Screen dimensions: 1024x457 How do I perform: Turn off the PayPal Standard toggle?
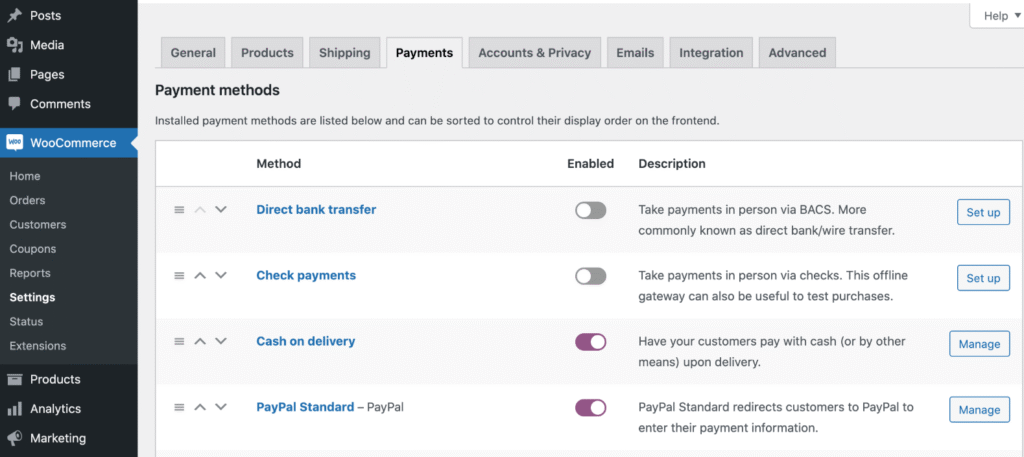(590, 408)
